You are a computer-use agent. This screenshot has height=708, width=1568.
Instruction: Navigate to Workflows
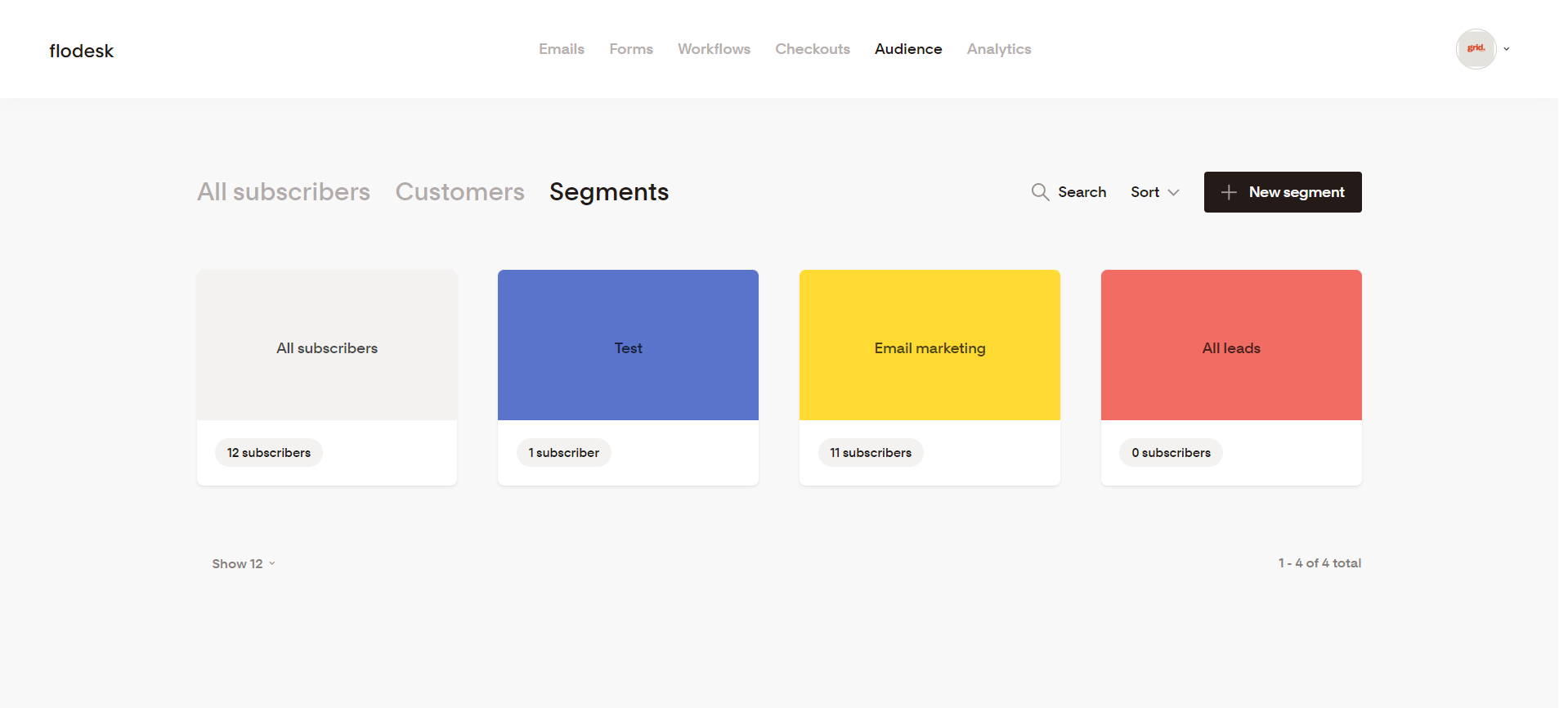pos(714,49)
